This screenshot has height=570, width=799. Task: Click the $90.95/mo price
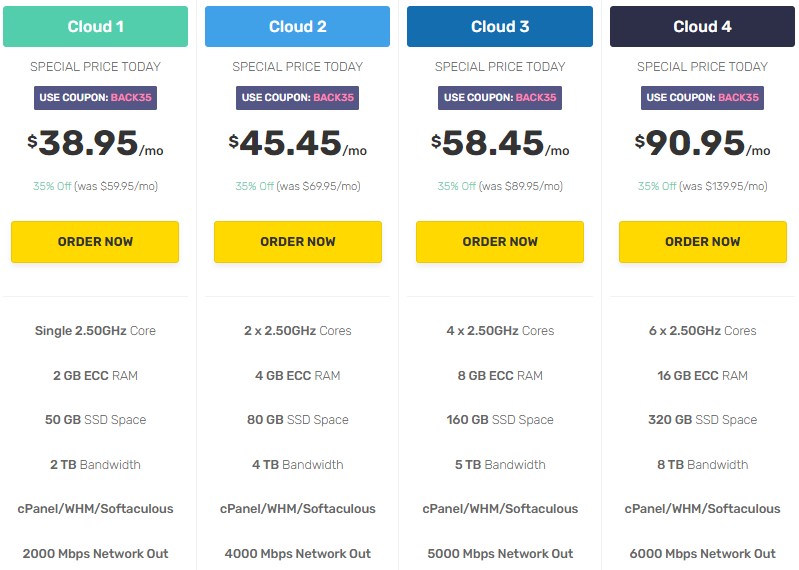[x=702, y=144]
